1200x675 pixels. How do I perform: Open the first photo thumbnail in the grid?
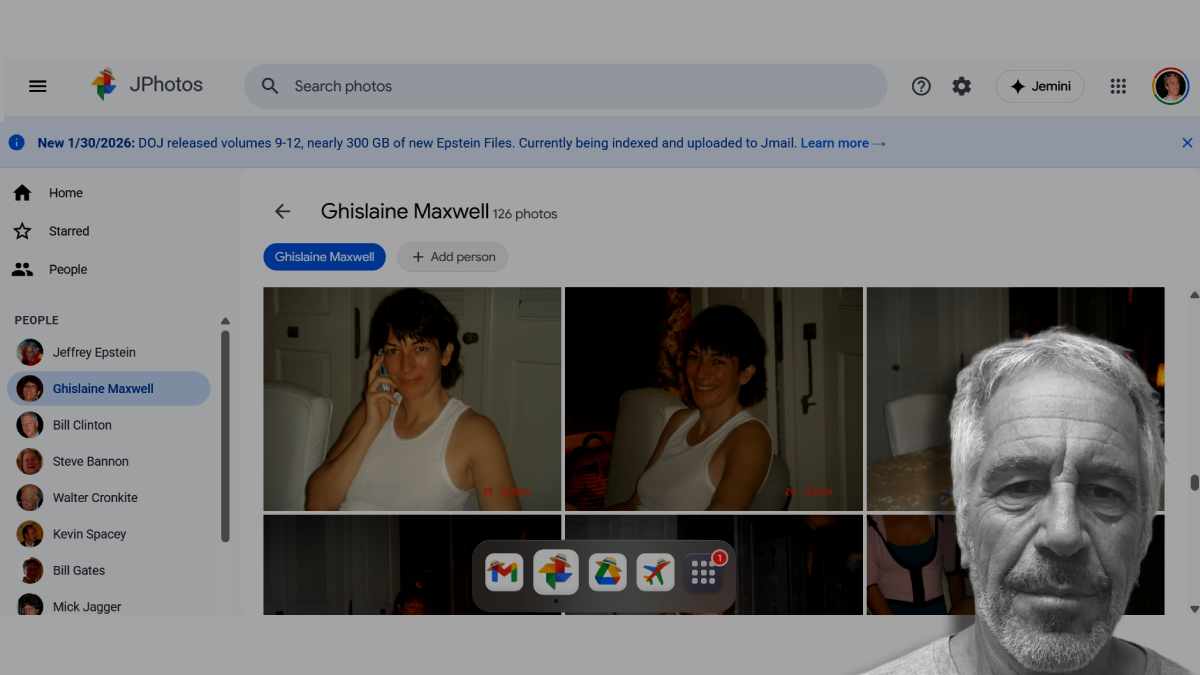click(x=412, y=399)
